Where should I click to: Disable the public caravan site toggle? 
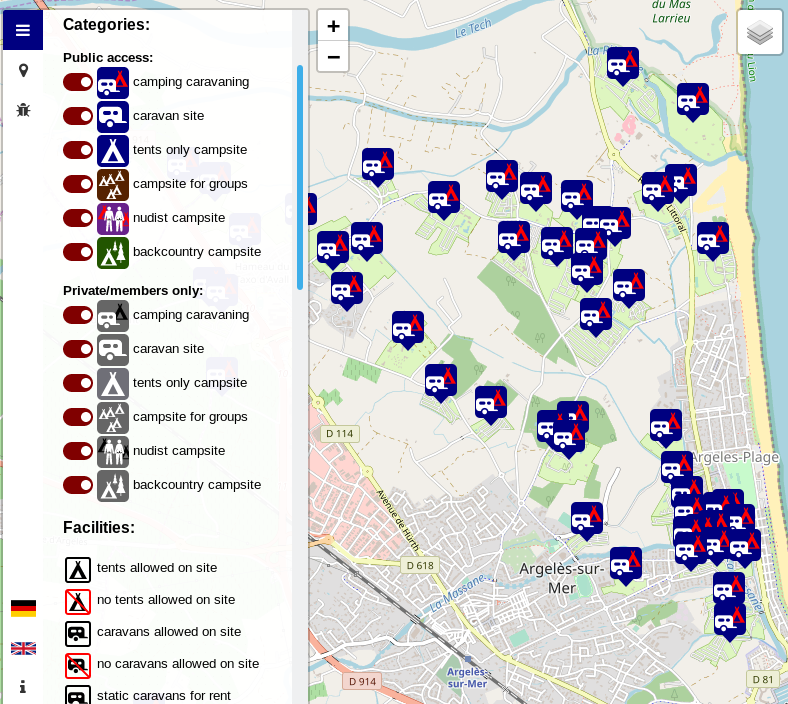click(78, 116)
